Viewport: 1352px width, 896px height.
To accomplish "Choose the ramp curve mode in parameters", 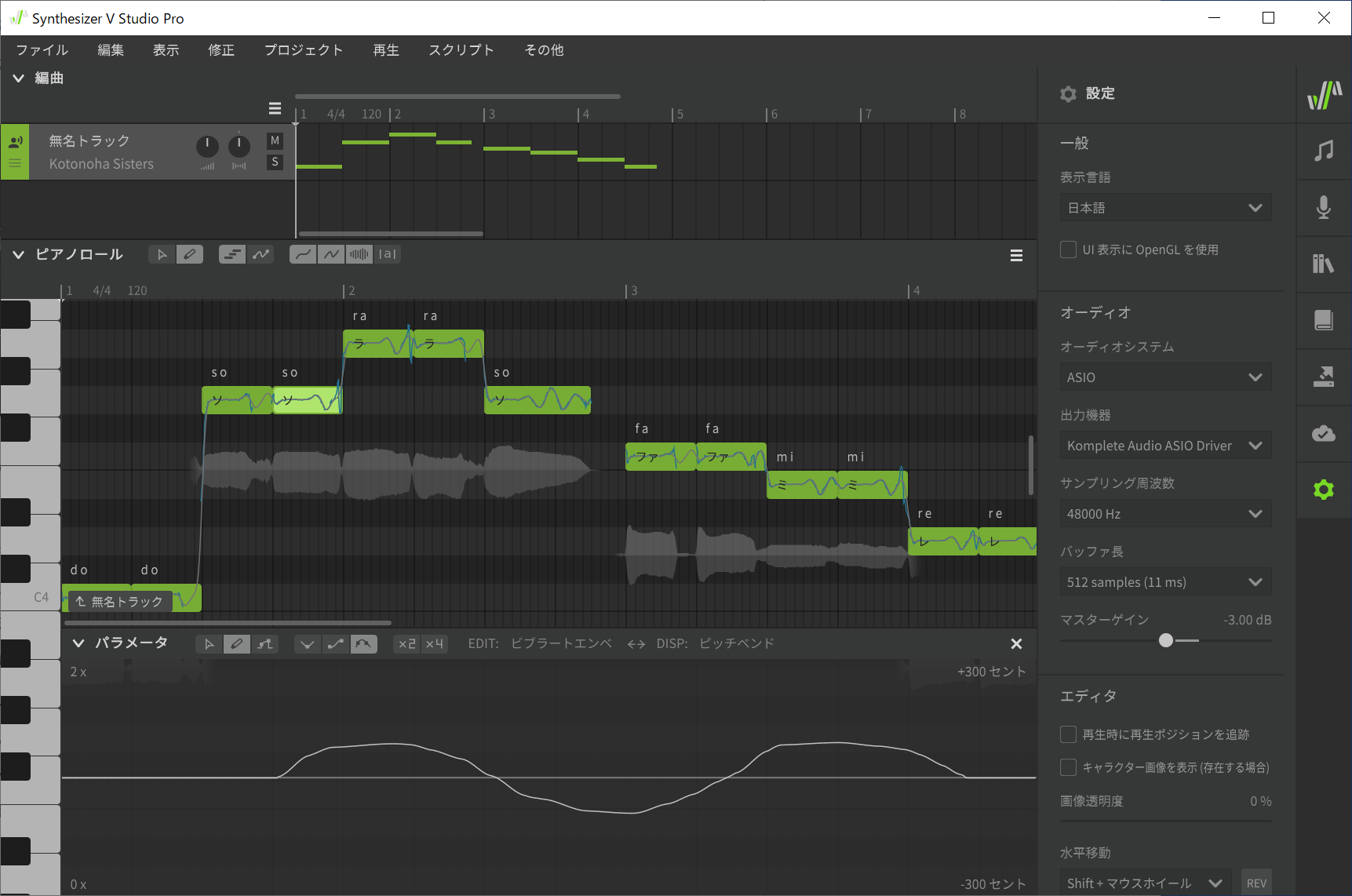I will coord(335,644).
